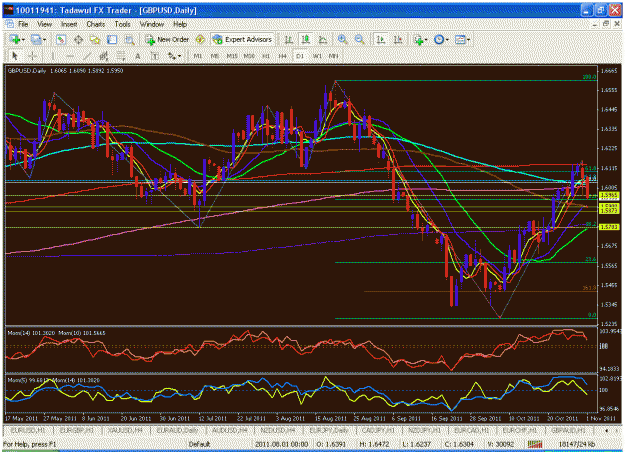Pick the Equidistant Channel tool
This screenshot has width=625, height=452.
pos(103,56)
